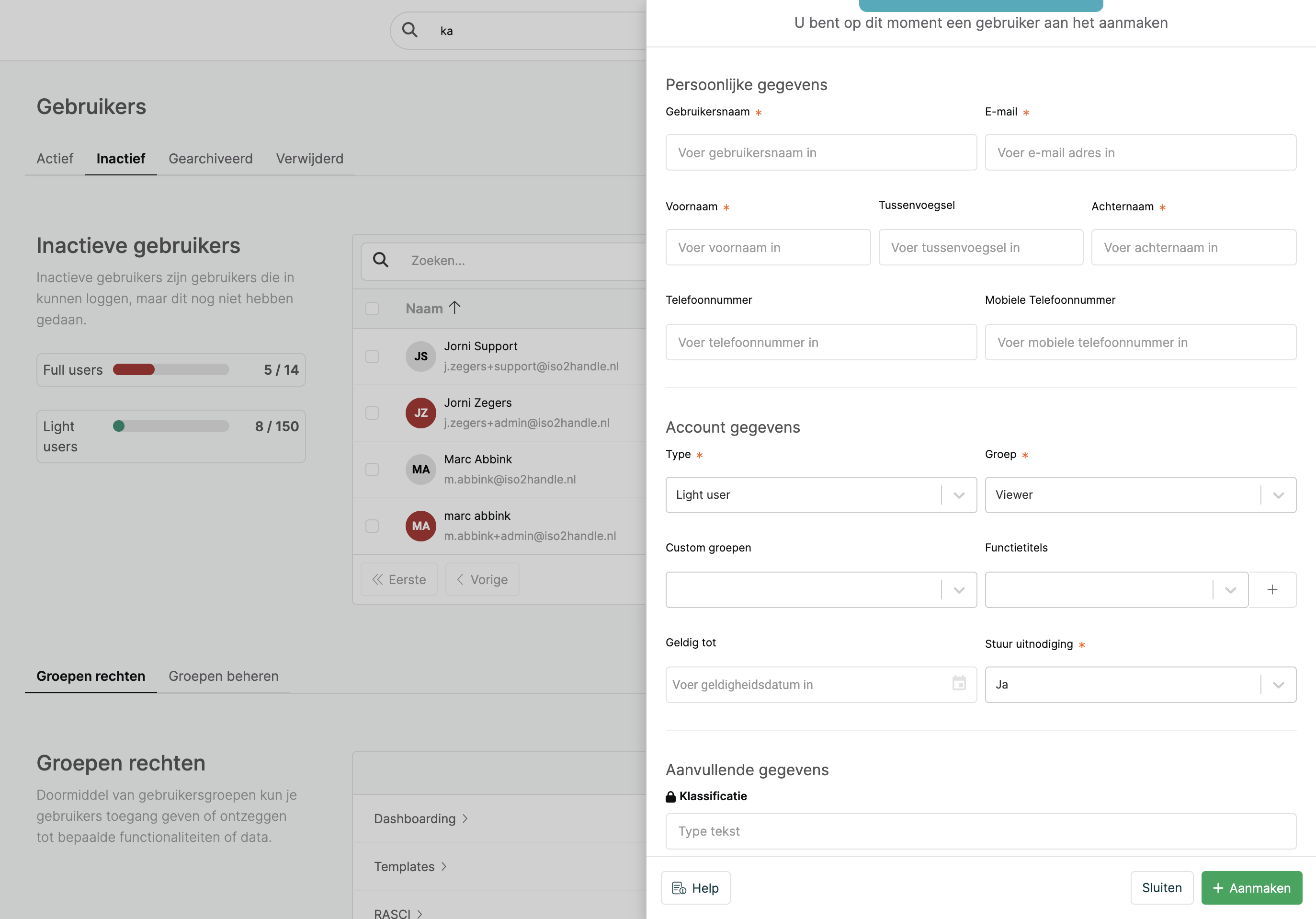Screen dimensions: 1316x919
Task: Focus the Mobiele Telefoonnummer input field
Action: (x=1140, y=342)
